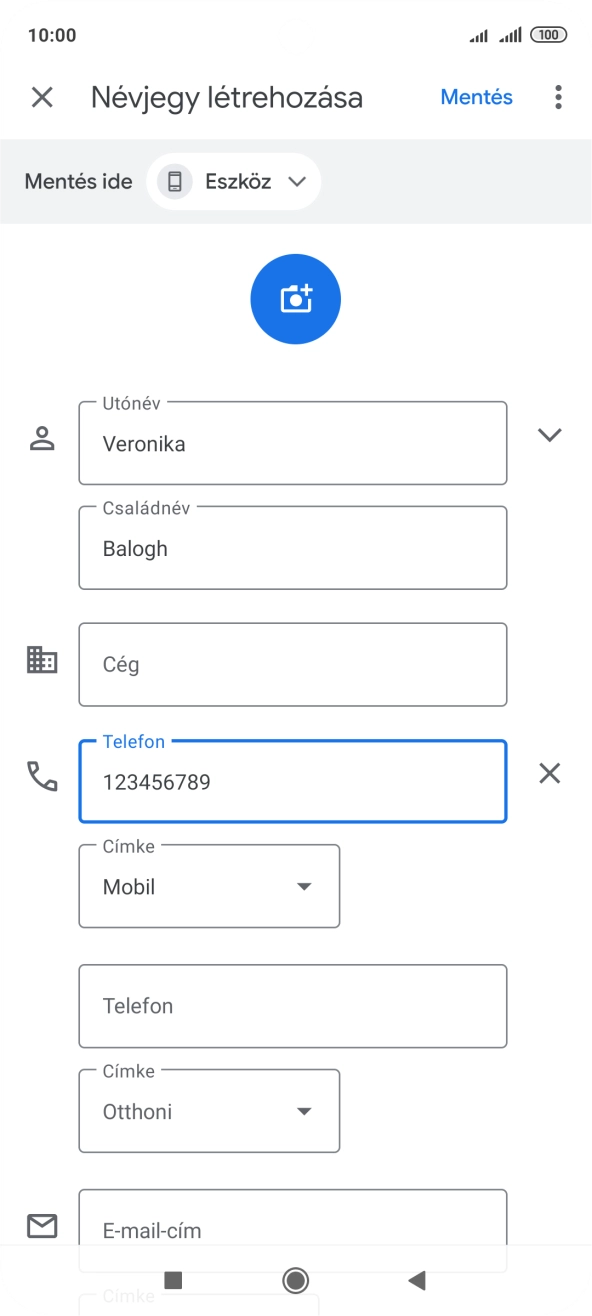Tap the add contact photo camera icon
The width and height of the screenshot is (592, 1316).
pyautogui.click(x=295, y=298)
